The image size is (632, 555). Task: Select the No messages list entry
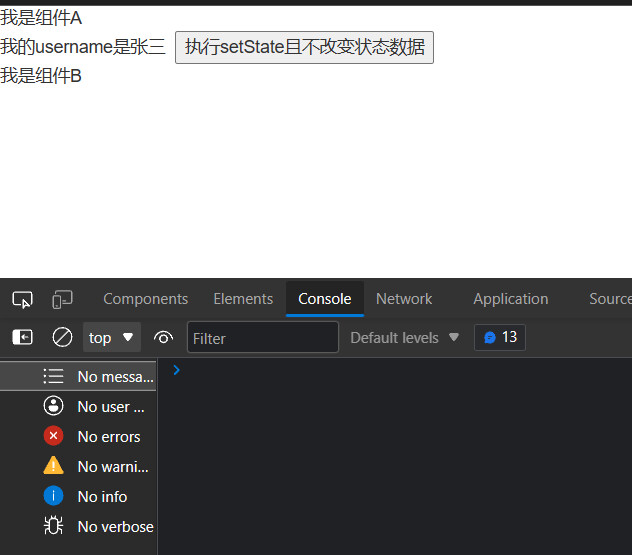(x=98, y=377)
